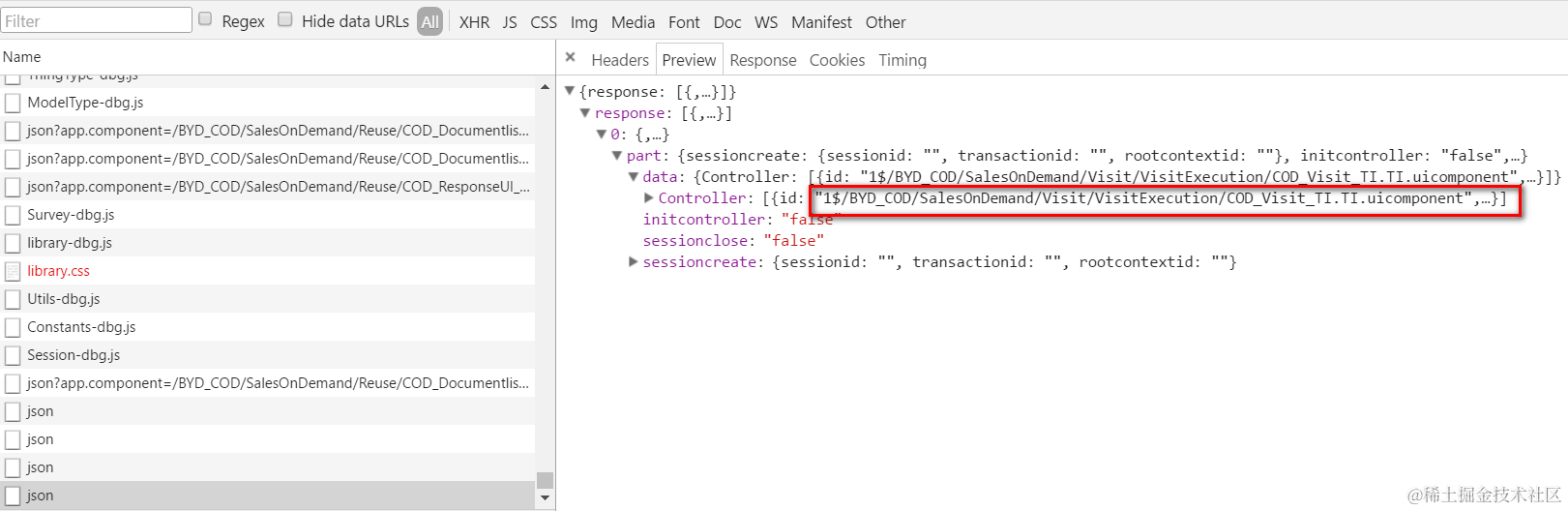Filter requests by JS

point(510,22)
